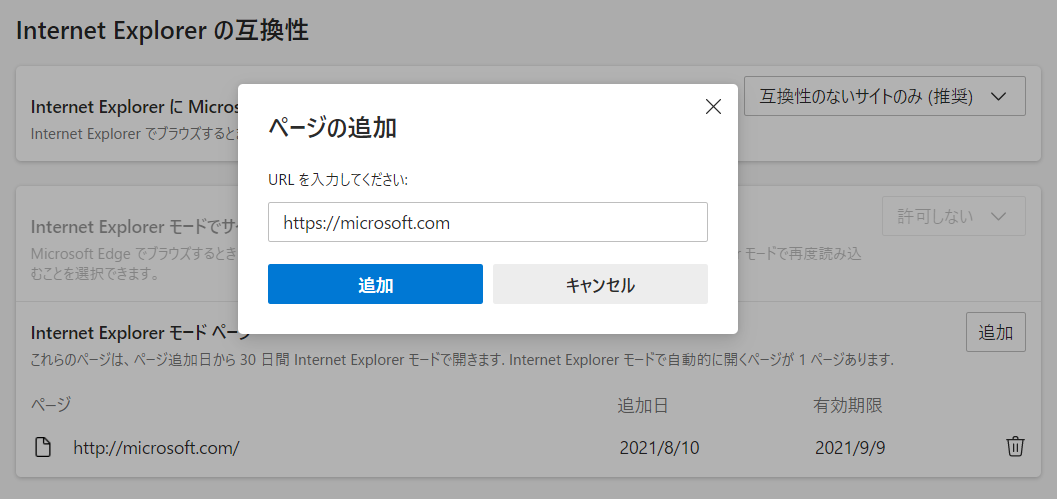
Task: Click the 追加 button beside Internet Explorer モード ページ
Action: click(995, 332)
